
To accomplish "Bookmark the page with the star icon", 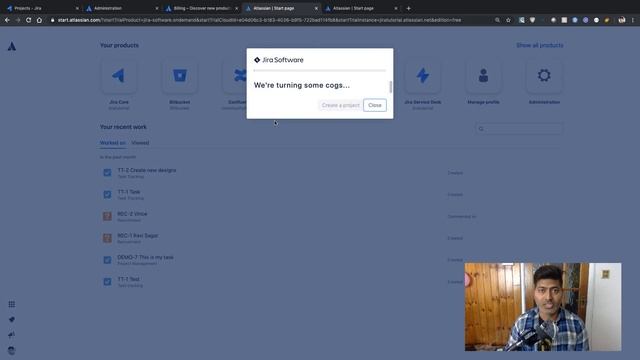I will pos(508,20).
